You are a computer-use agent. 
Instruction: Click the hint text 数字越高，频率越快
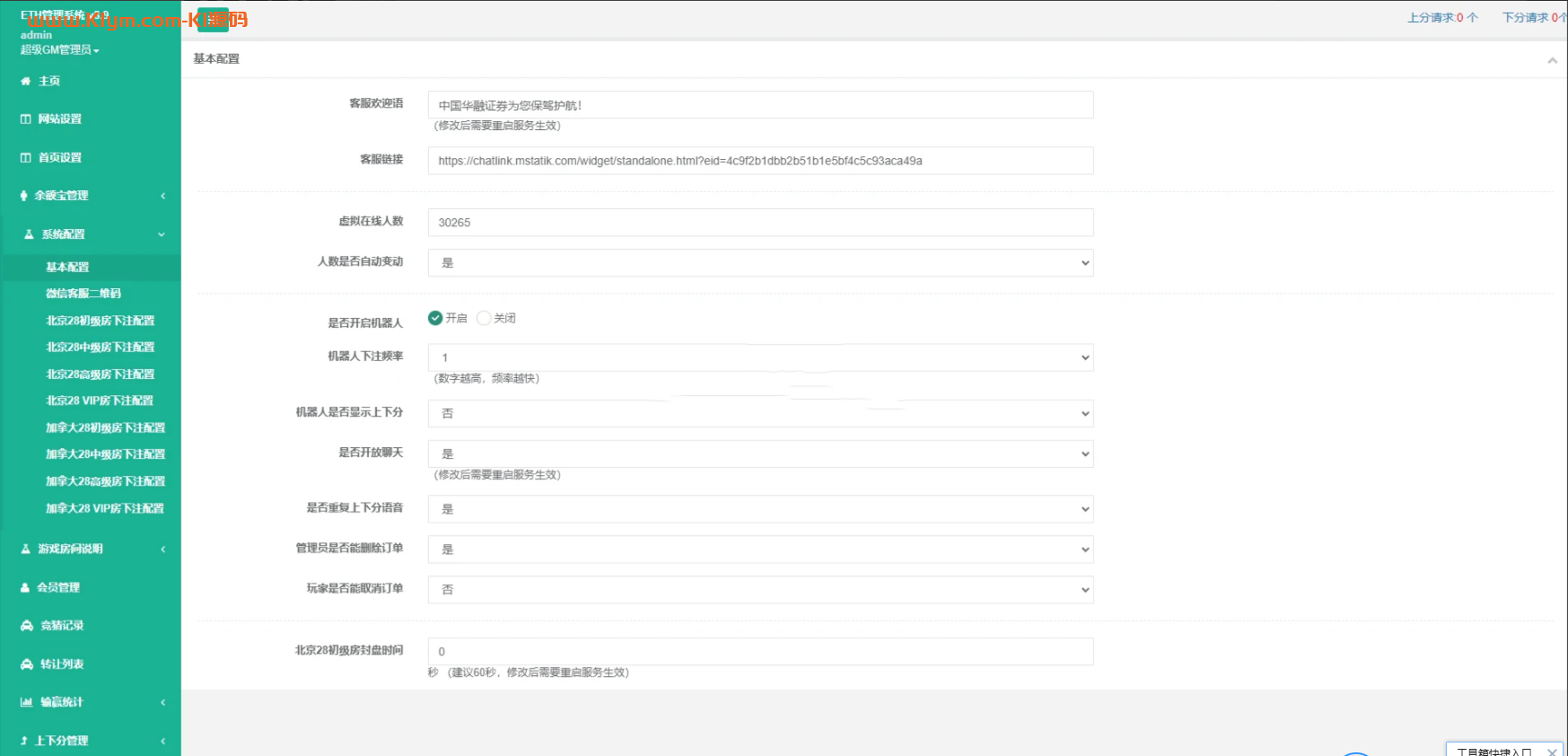pos(486,379)
